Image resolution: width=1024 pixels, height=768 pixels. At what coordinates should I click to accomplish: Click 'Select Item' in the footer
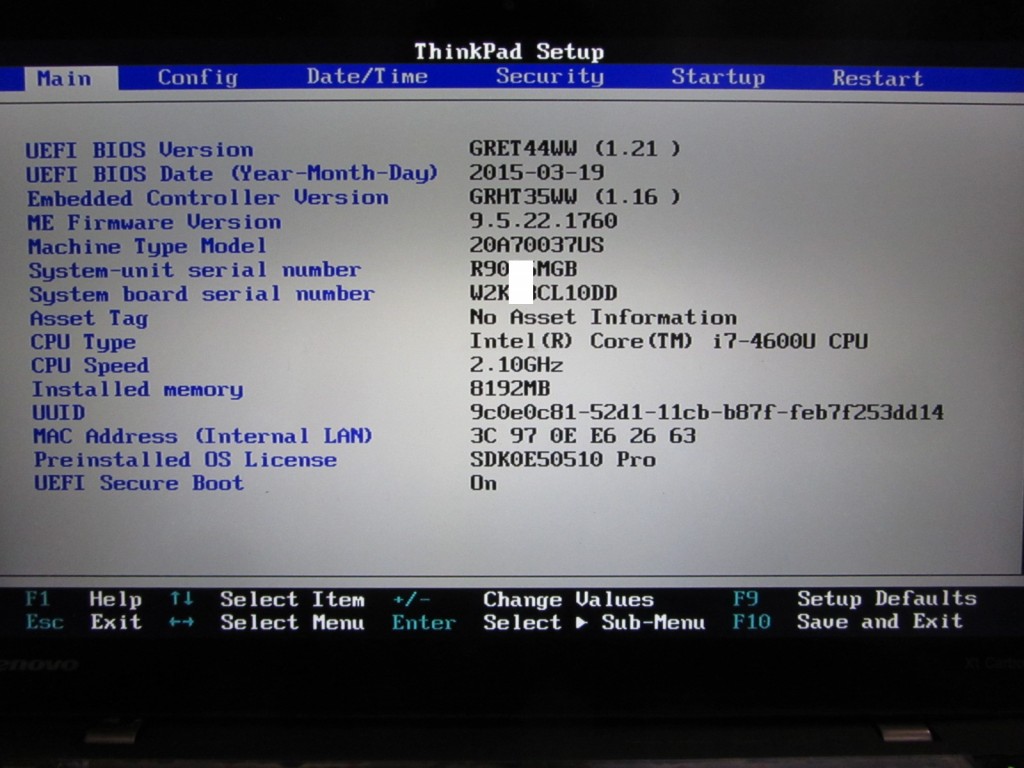pyautogui.click(x=293, y=599)
